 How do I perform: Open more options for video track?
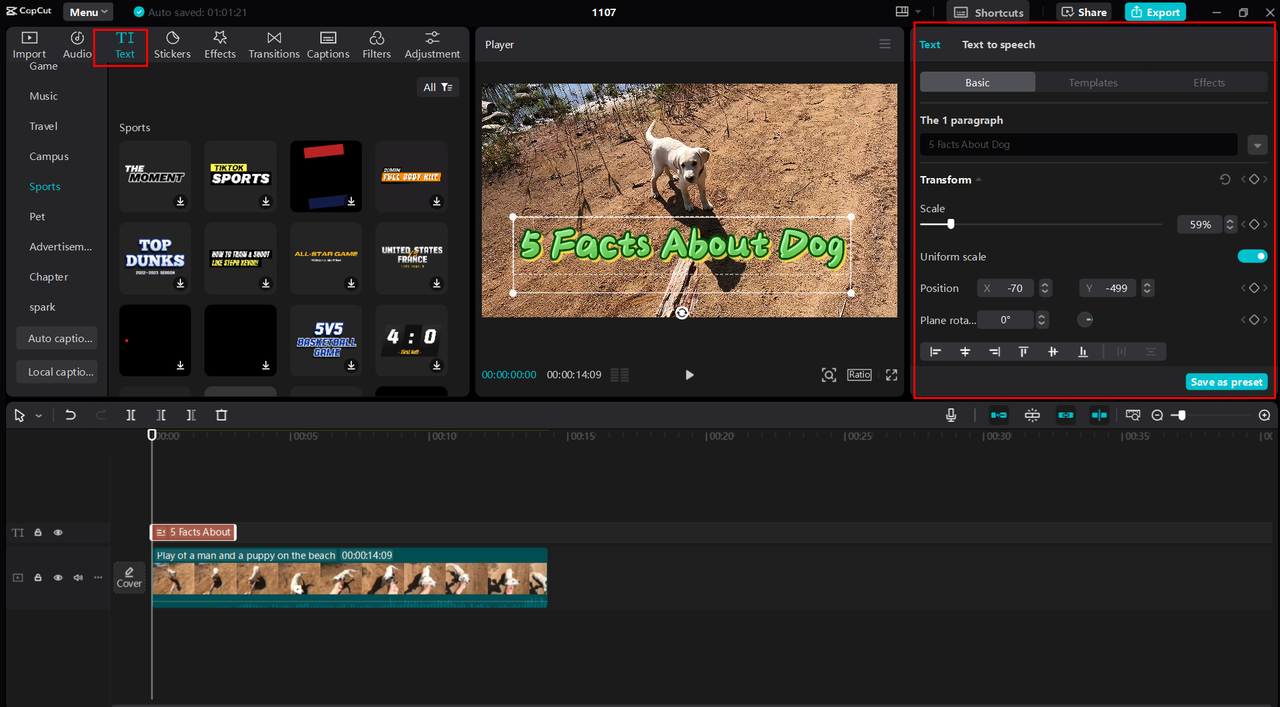pos(97,578)
